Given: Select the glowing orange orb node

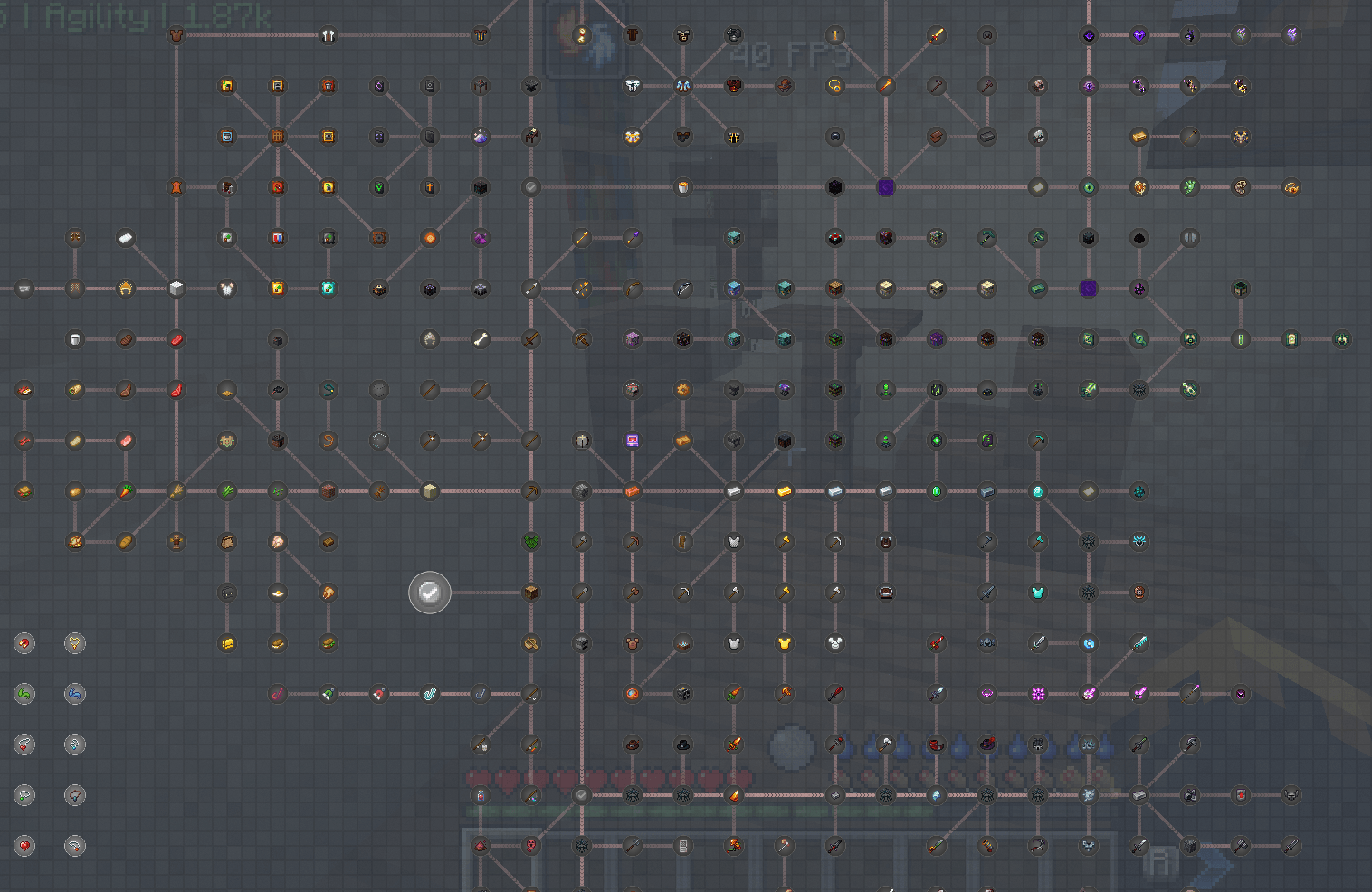Looking at the screenshot, I should click(430, 238).
